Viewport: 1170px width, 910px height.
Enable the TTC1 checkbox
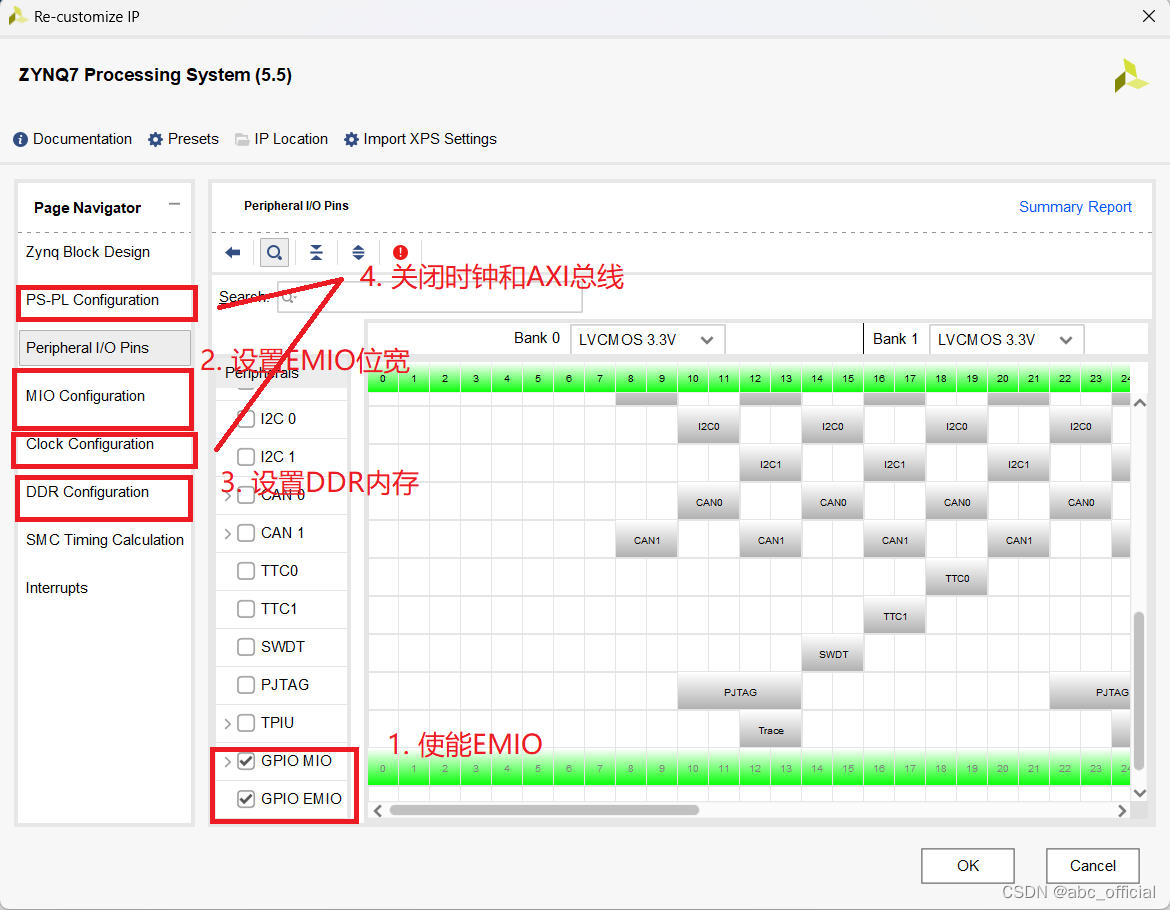245,609
